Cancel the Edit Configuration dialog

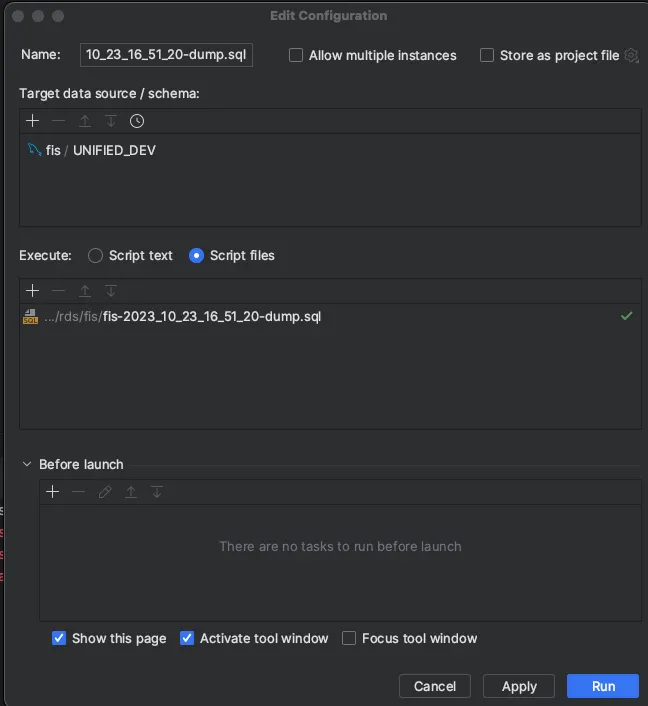click(x=435, y=686)
